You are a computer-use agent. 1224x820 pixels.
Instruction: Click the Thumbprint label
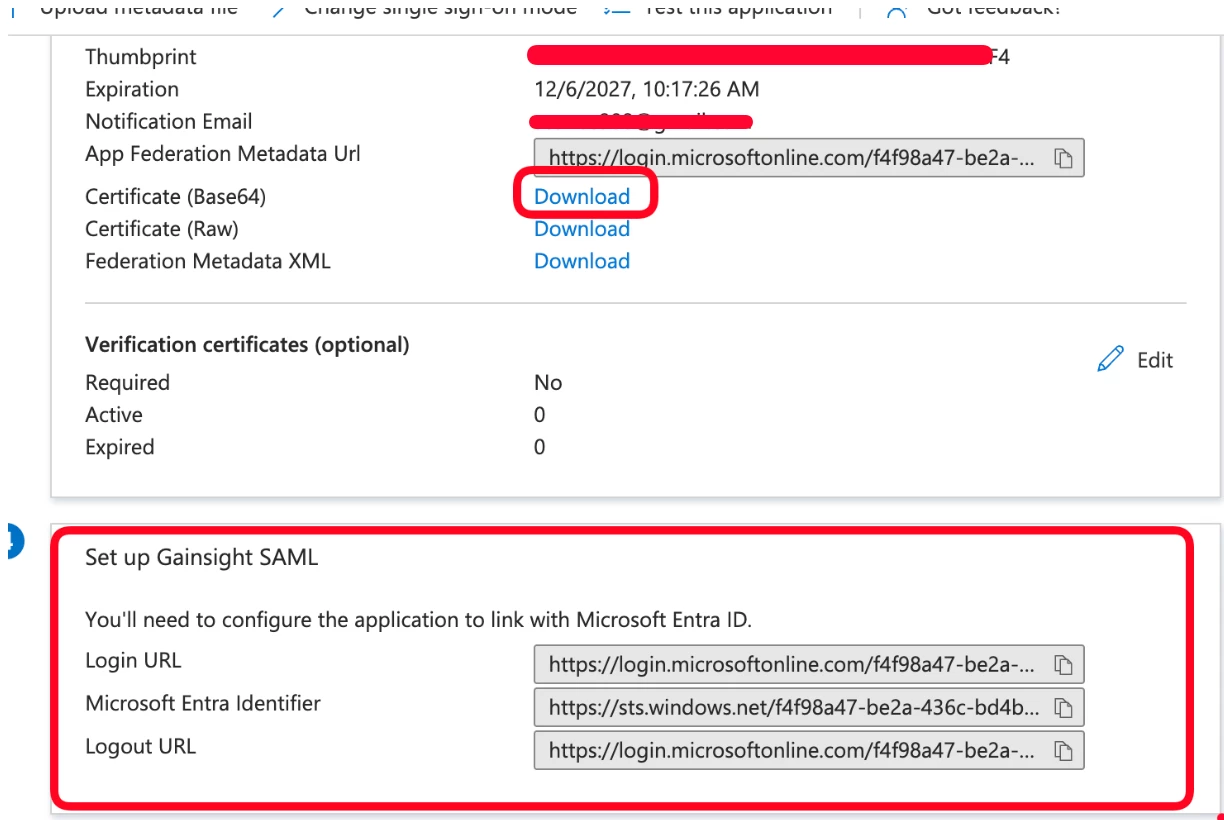click(x=141, y=57)
